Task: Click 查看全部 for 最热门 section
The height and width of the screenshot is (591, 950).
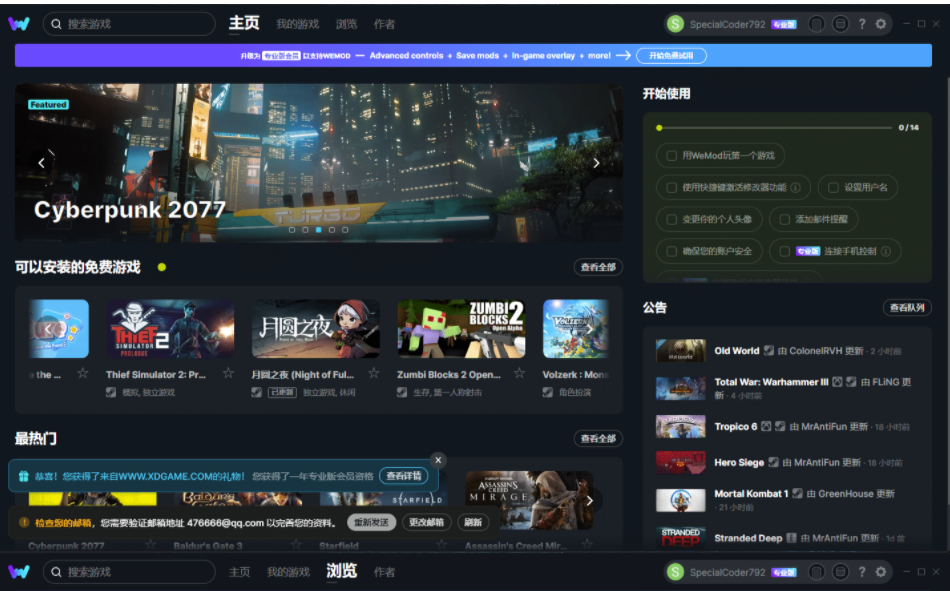Action: (x=598, y=438)
